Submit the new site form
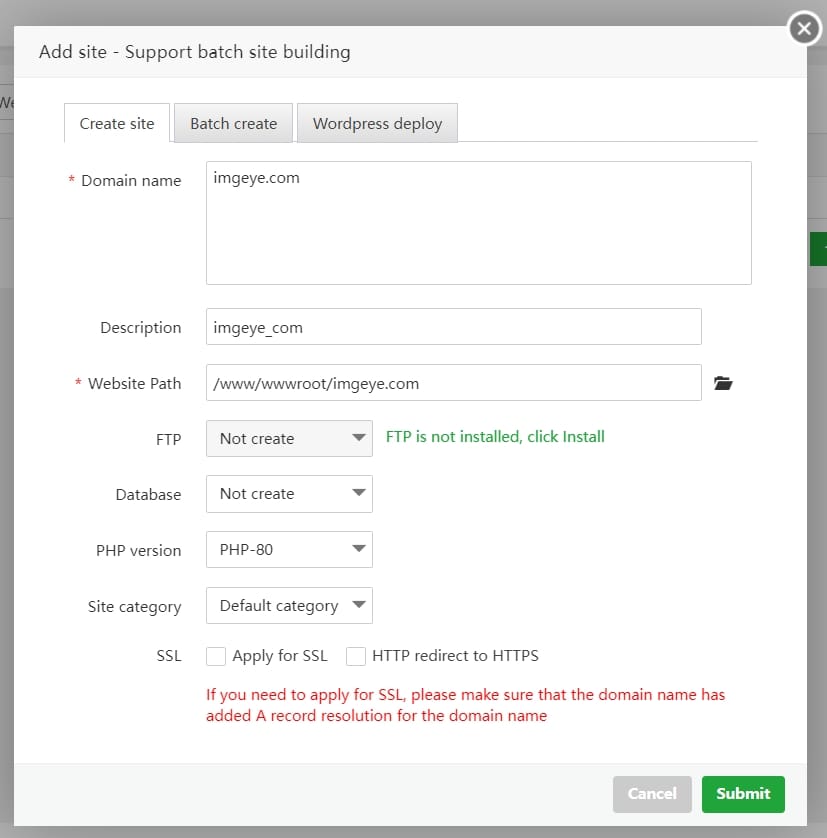 click(x=743, y=794)
